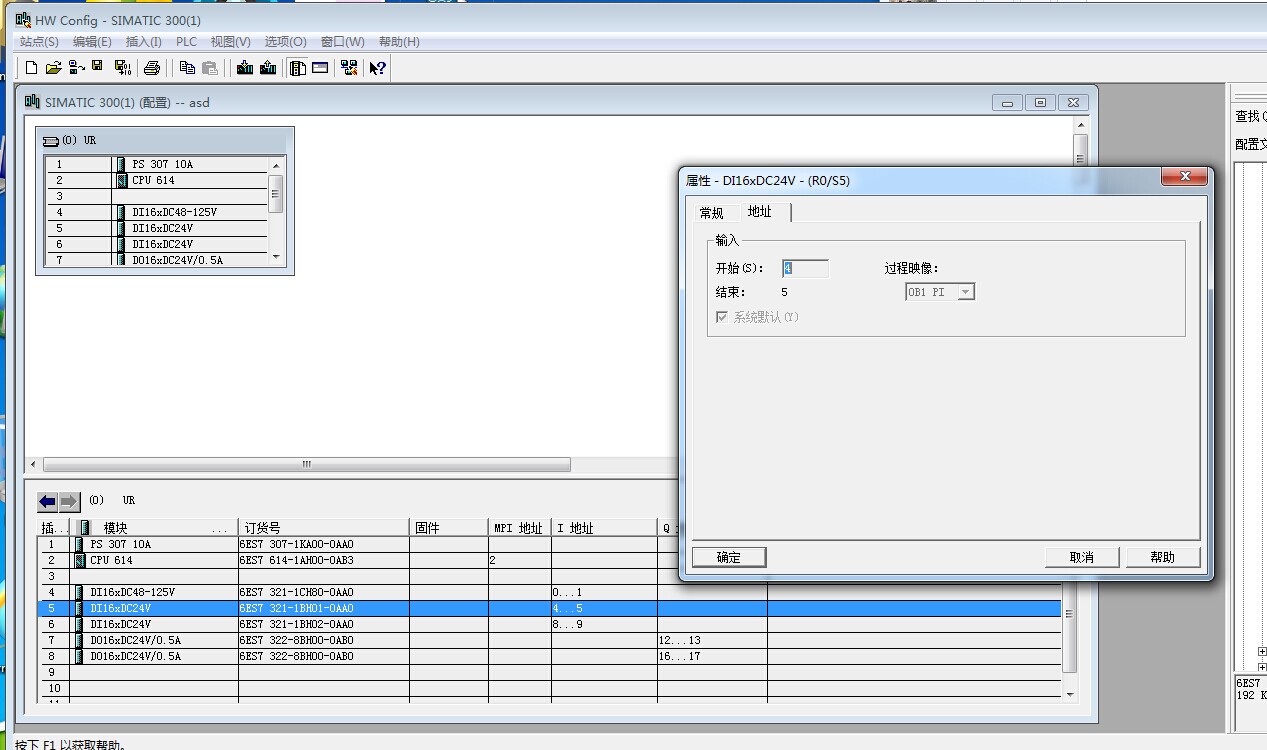Click the 订货号 column header
The width and height of the screenshot is (1267, 750).
pos(324,527)
